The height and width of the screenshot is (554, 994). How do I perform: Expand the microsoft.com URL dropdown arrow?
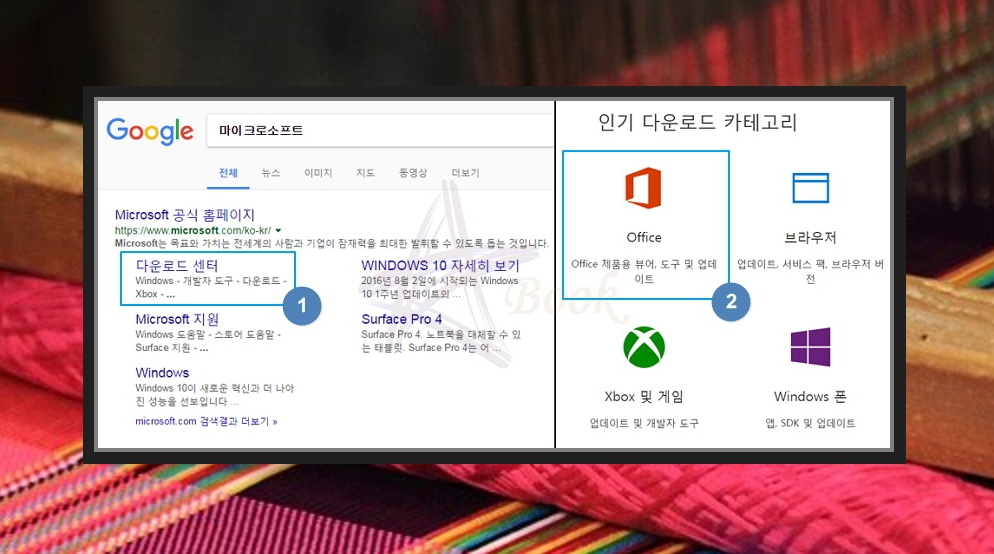(278, 231)
